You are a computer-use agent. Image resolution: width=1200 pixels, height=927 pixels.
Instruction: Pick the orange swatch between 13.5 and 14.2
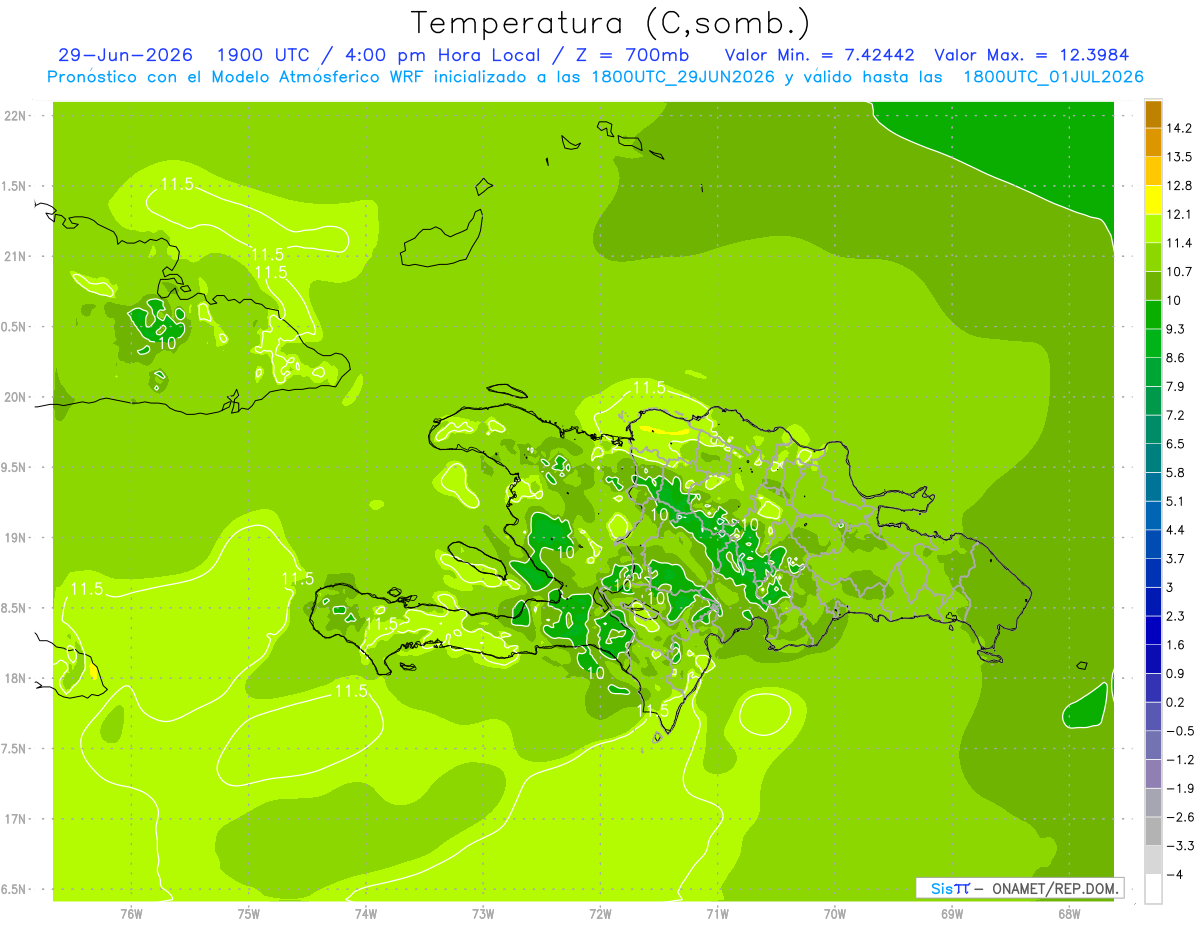click(1153, 142)
